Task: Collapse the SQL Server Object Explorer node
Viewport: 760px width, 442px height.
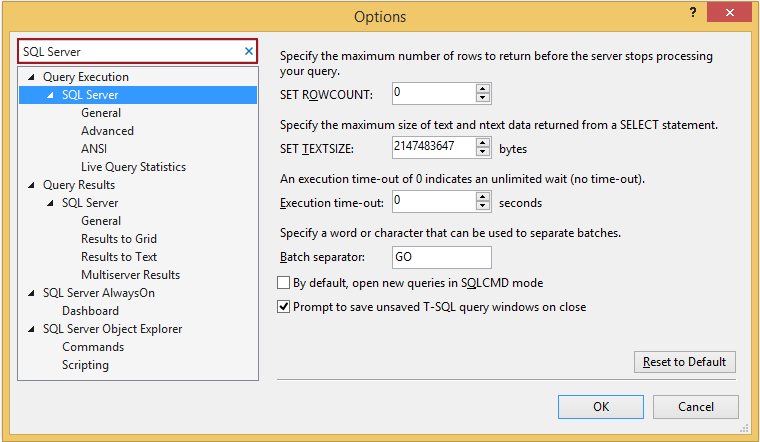Action: pos(32,329)
